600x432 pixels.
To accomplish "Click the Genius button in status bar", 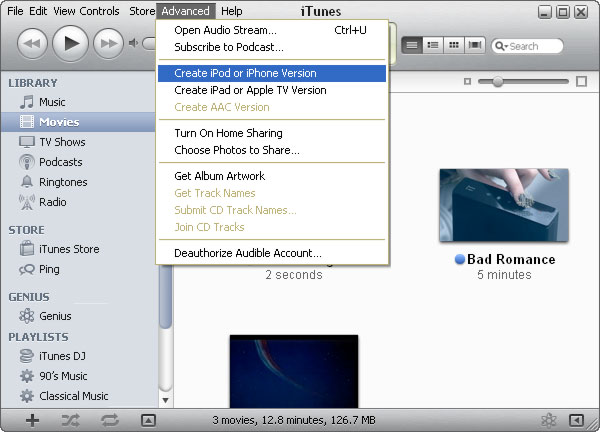I will [x=549, y=420].
